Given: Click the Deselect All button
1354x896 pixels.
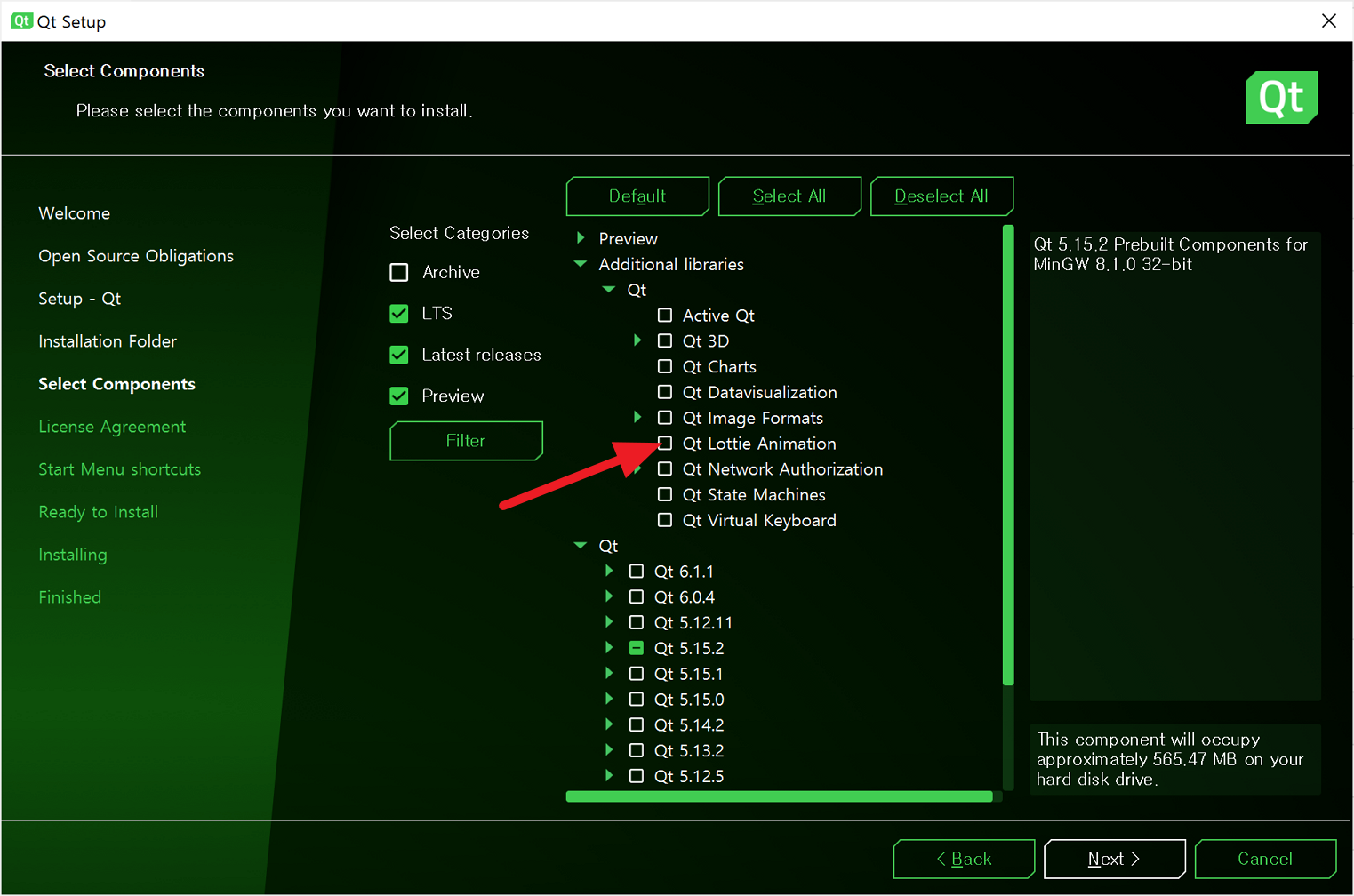Looking at the screenshot, I should (x=941, y=196).
